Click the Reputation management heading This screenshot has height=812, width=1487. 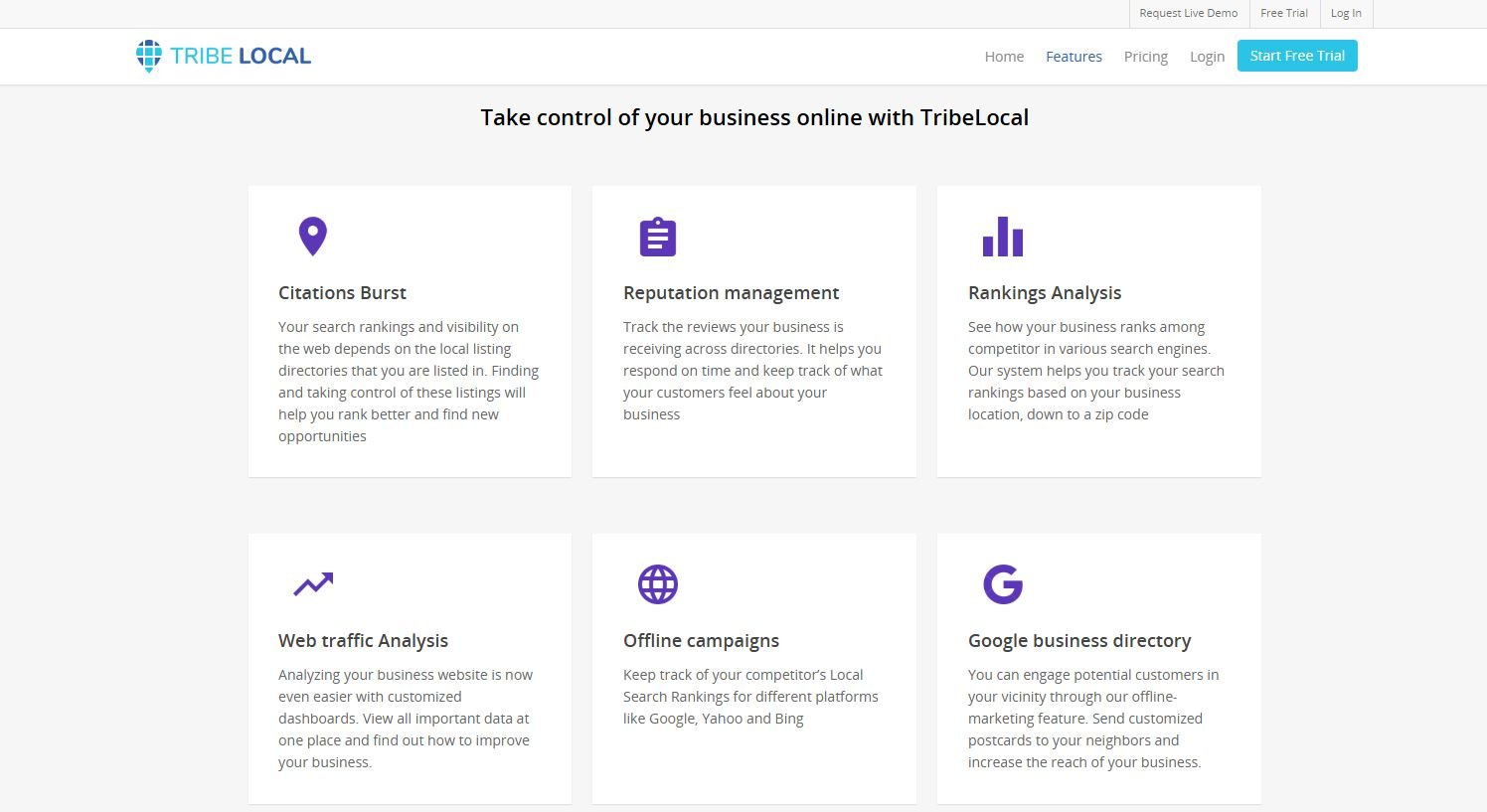point(731,293)
